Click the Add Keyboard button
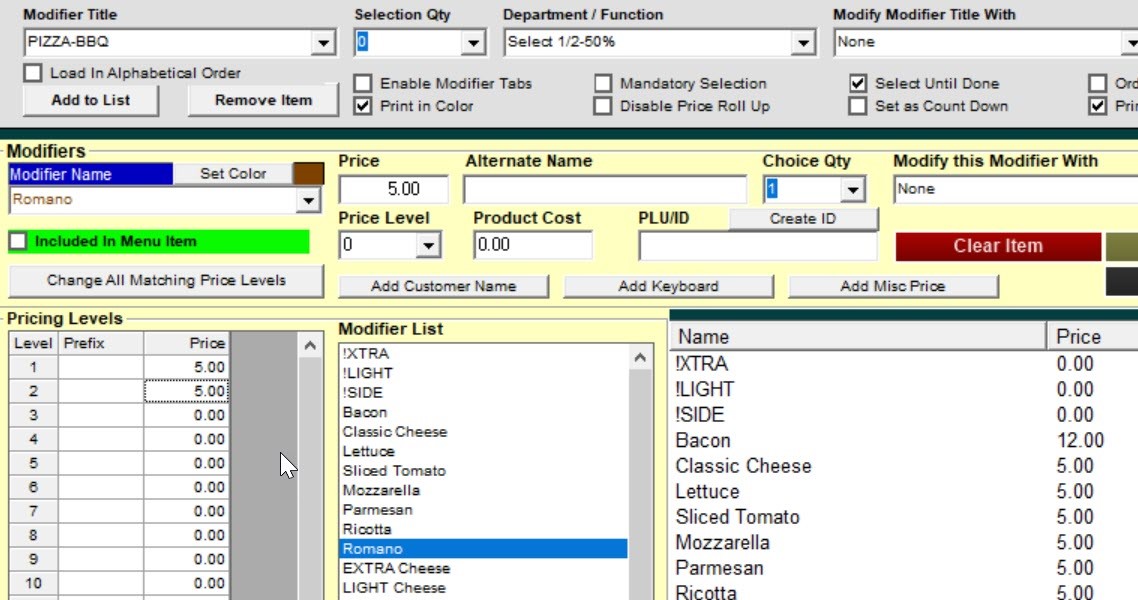 [670, 285]
